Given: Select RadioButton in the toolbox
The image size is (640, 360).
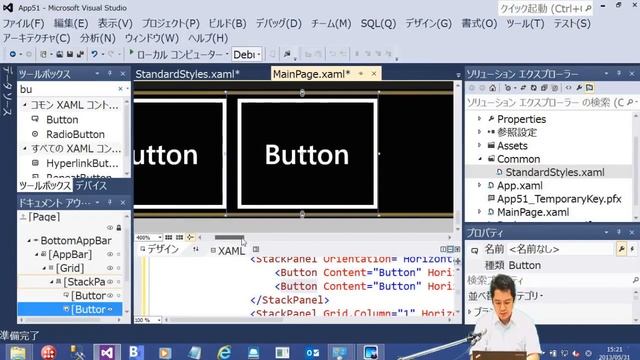Looking at the screenshot, I should [76, 134].
